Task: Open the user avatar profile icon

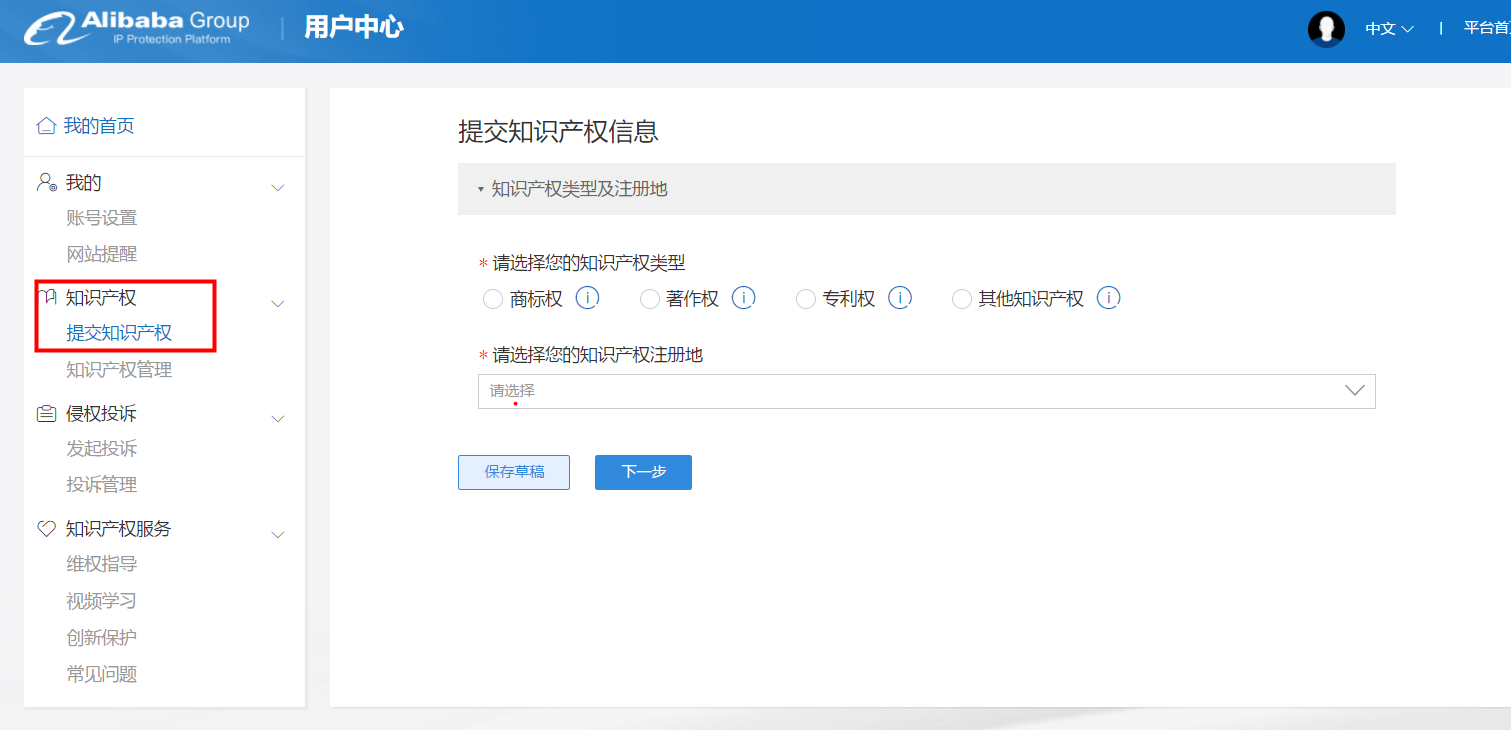Action: [1326, 29]
